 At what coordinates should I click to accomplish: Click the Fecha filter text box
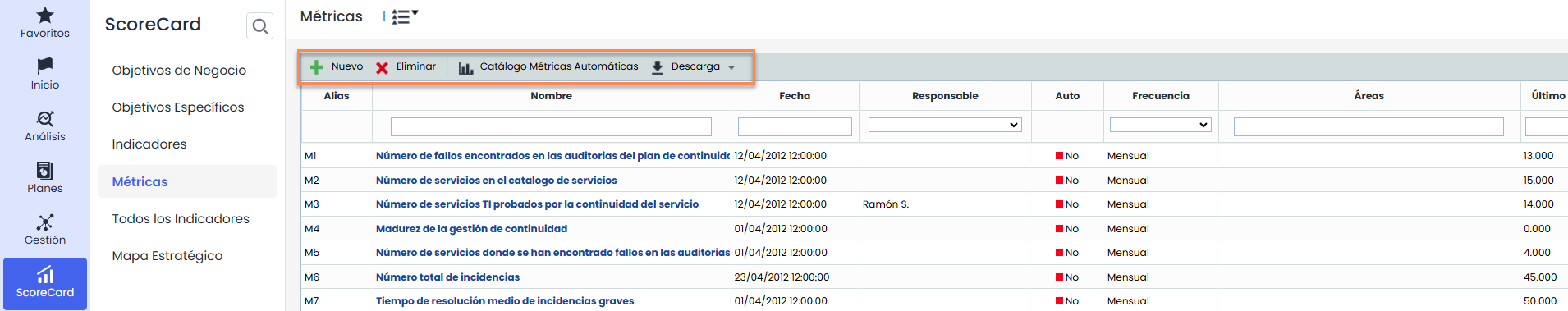coord(795,126)
